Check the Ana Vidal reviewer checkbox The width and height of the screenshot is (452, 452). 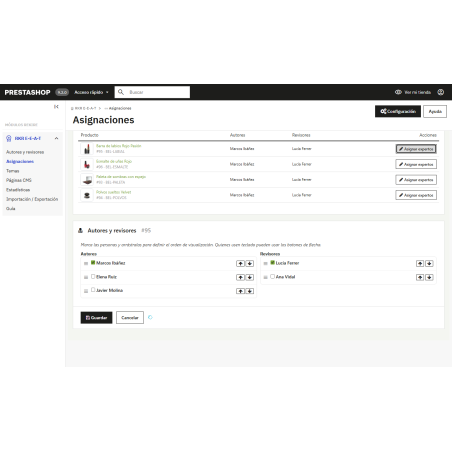pyautogui.click(x=272, y=276)
